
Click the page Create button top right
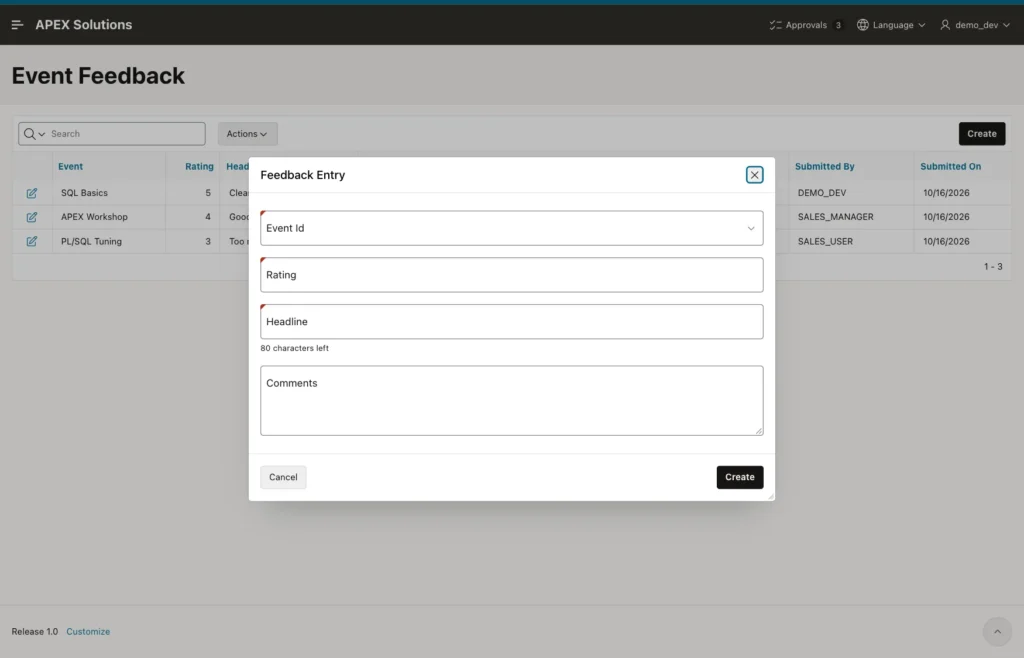pos(982,134)
